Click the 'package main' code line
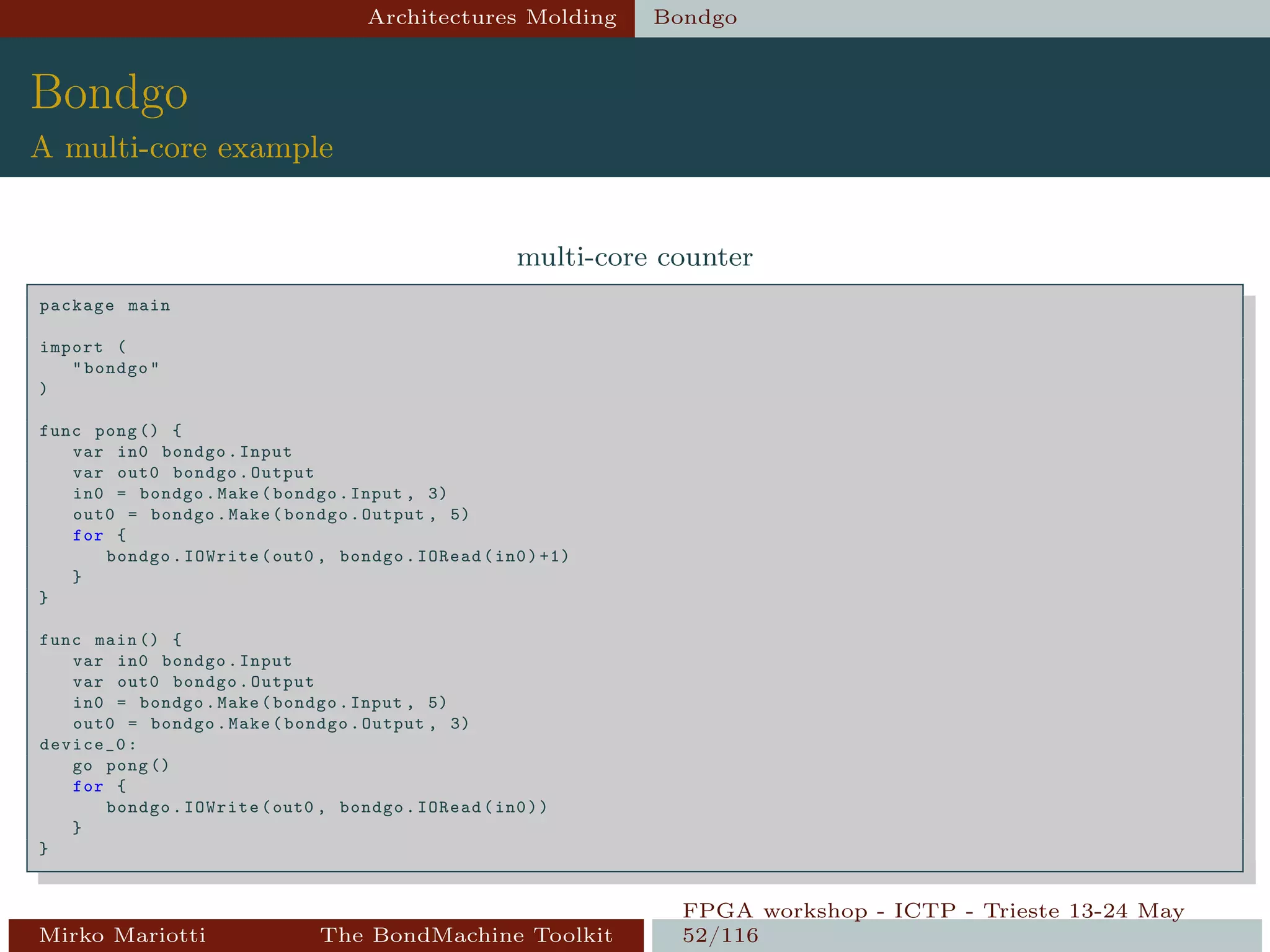Viewport: 1270px width, 952px height. pyautogui.click(x=105, y=306)
